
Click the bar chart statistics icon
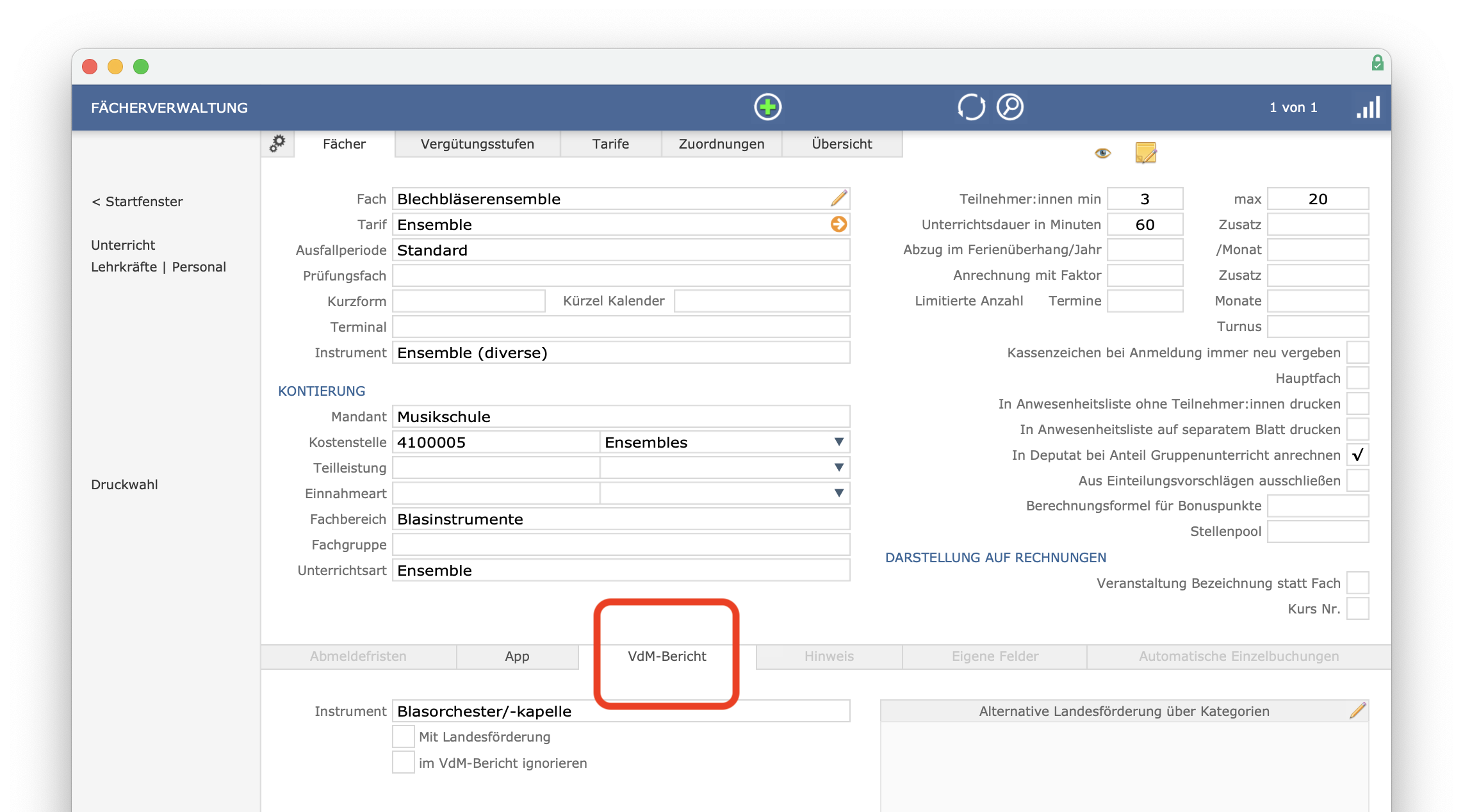pos(1368,107)
